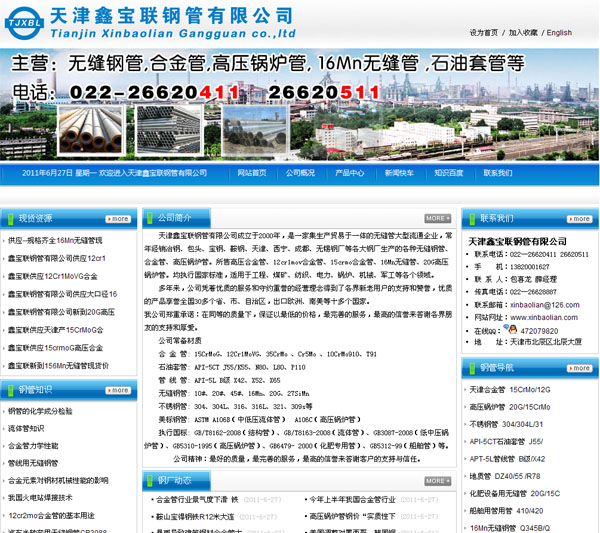Open link 鑫宝联钢管有限公司供应大口径16
Image resolution: width=600 pixels, height=533 pixels.
(62, 294)
